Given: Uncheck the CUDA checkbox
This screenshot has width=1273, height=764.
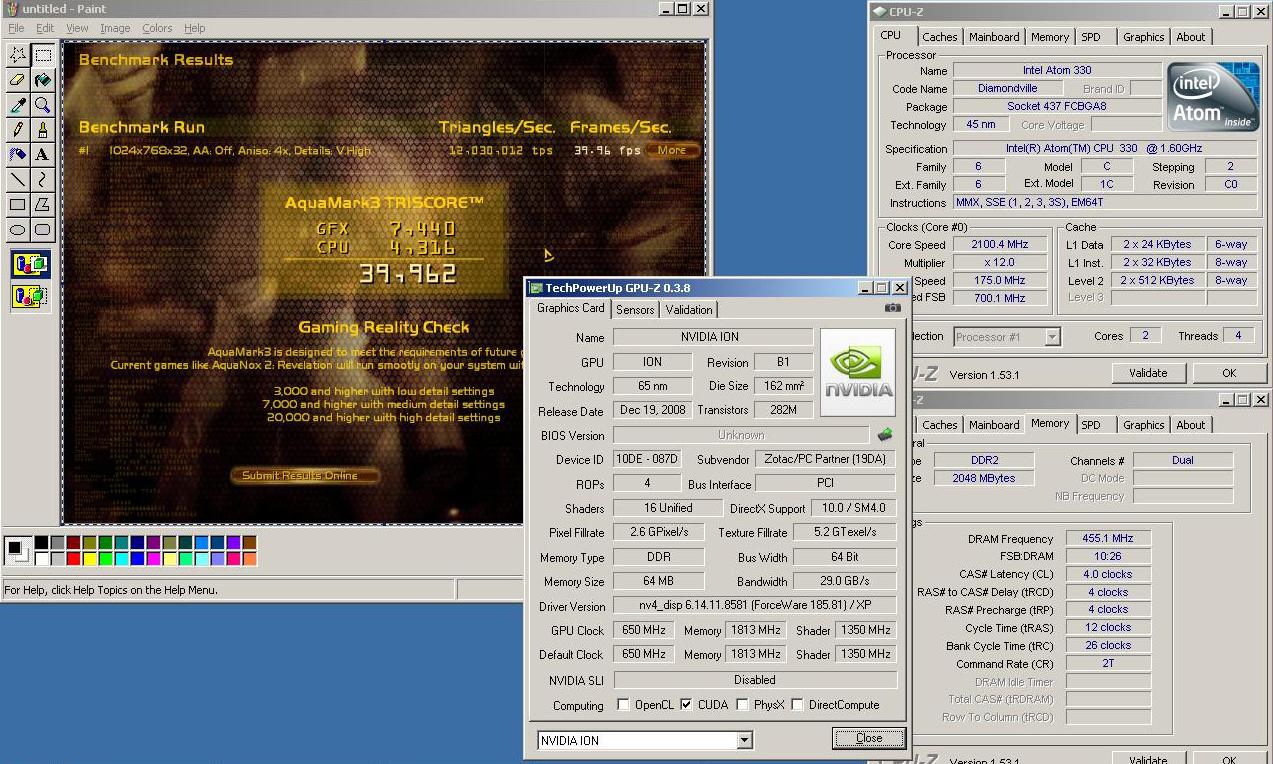Looking at the screenshot, I should coord(686,705).
